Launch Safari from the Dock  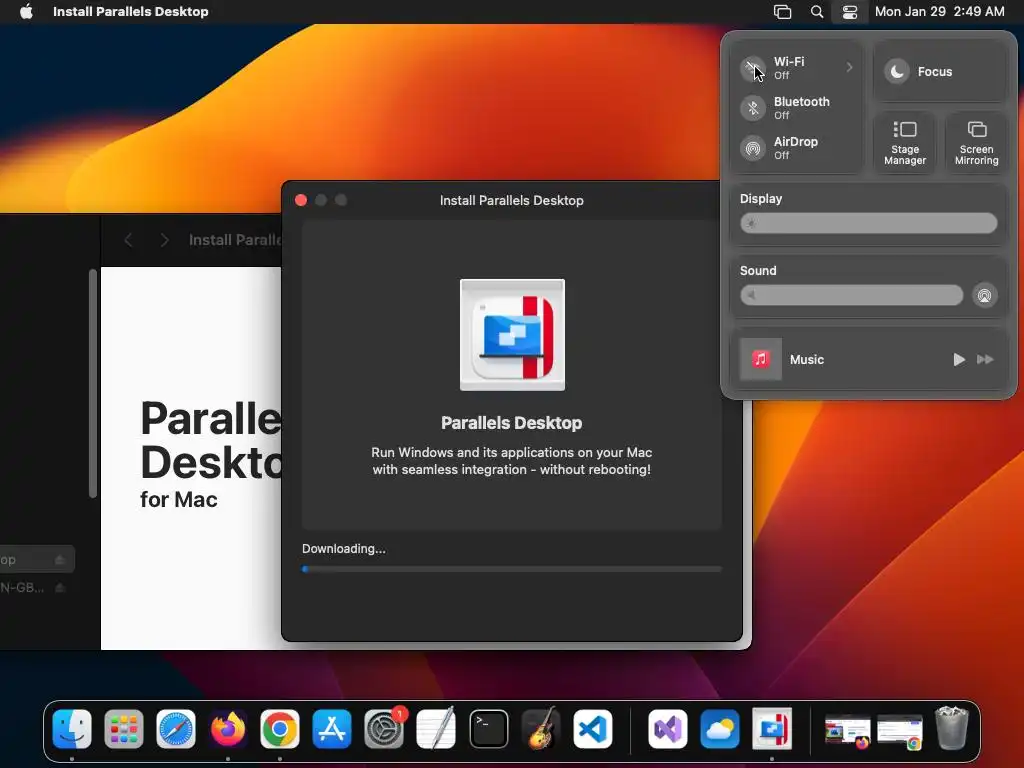(176, 729)
